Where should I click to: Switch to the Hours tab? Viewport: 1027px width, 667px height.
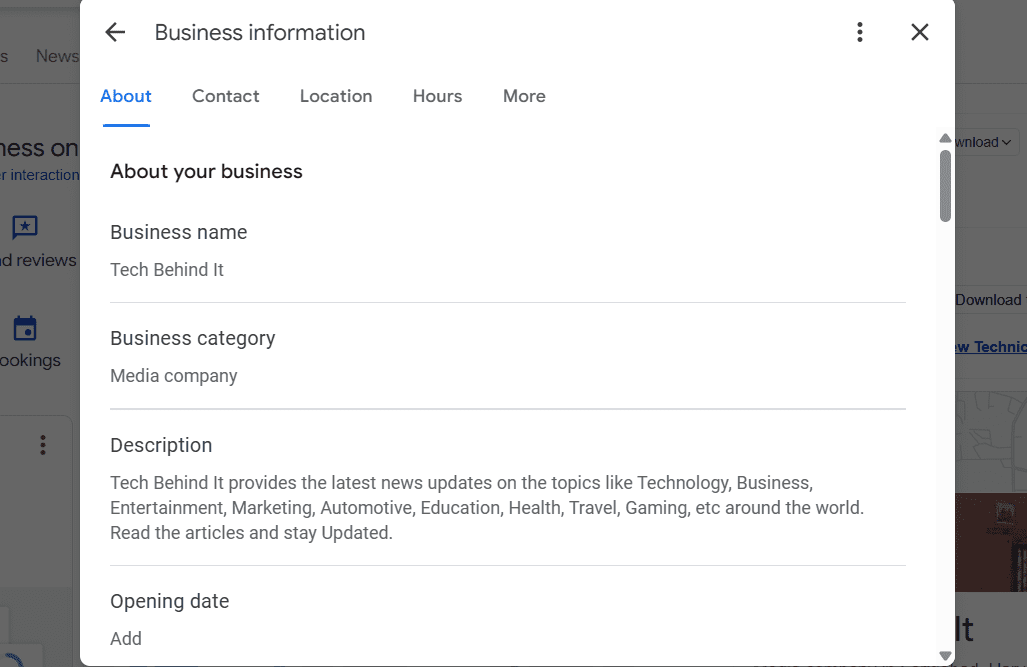pyautogui.click(x=437, y=96)
